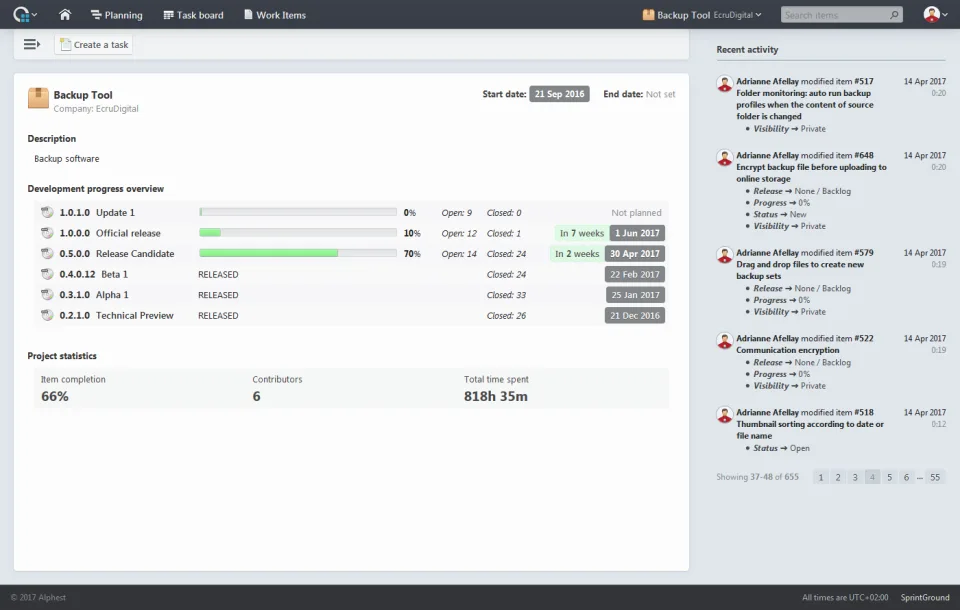Click the Create a task button

[94, 45]
